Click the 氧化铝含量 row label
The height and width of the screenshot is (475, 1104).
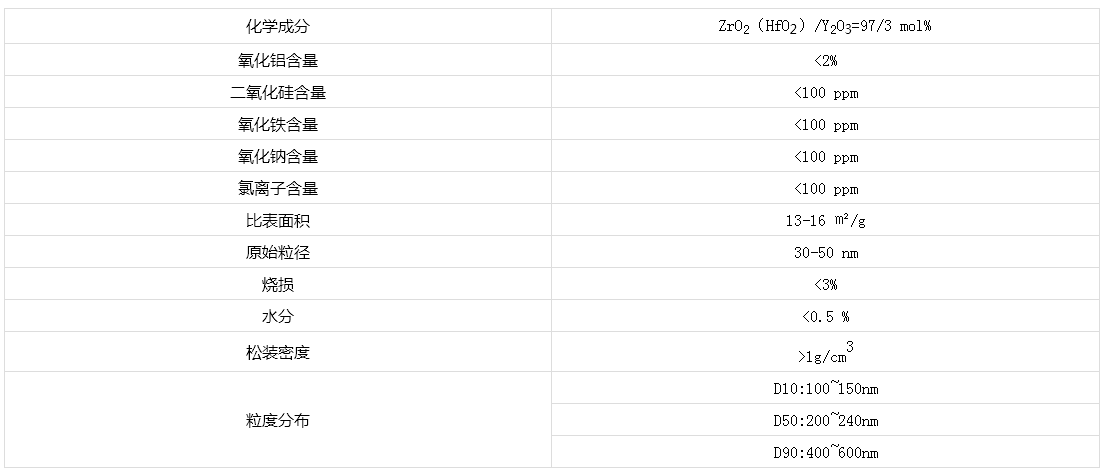pyautogui.click(x=278, y=61)
